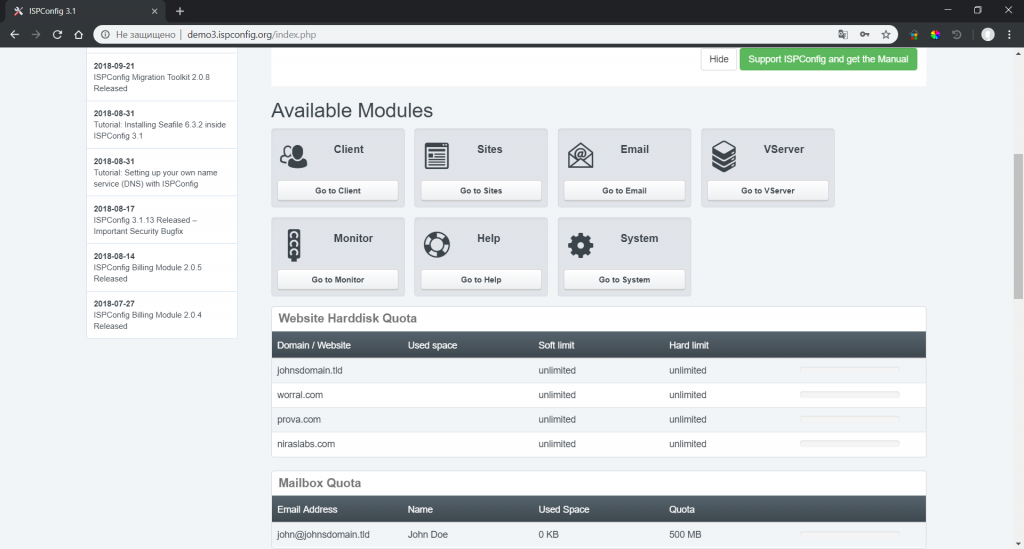Click the Hard limit column header

click(x=688, y=345)
